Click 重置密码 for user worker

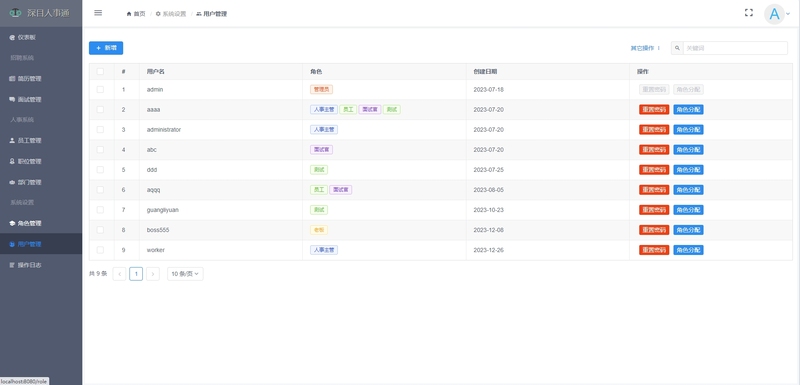coord(654,250)
